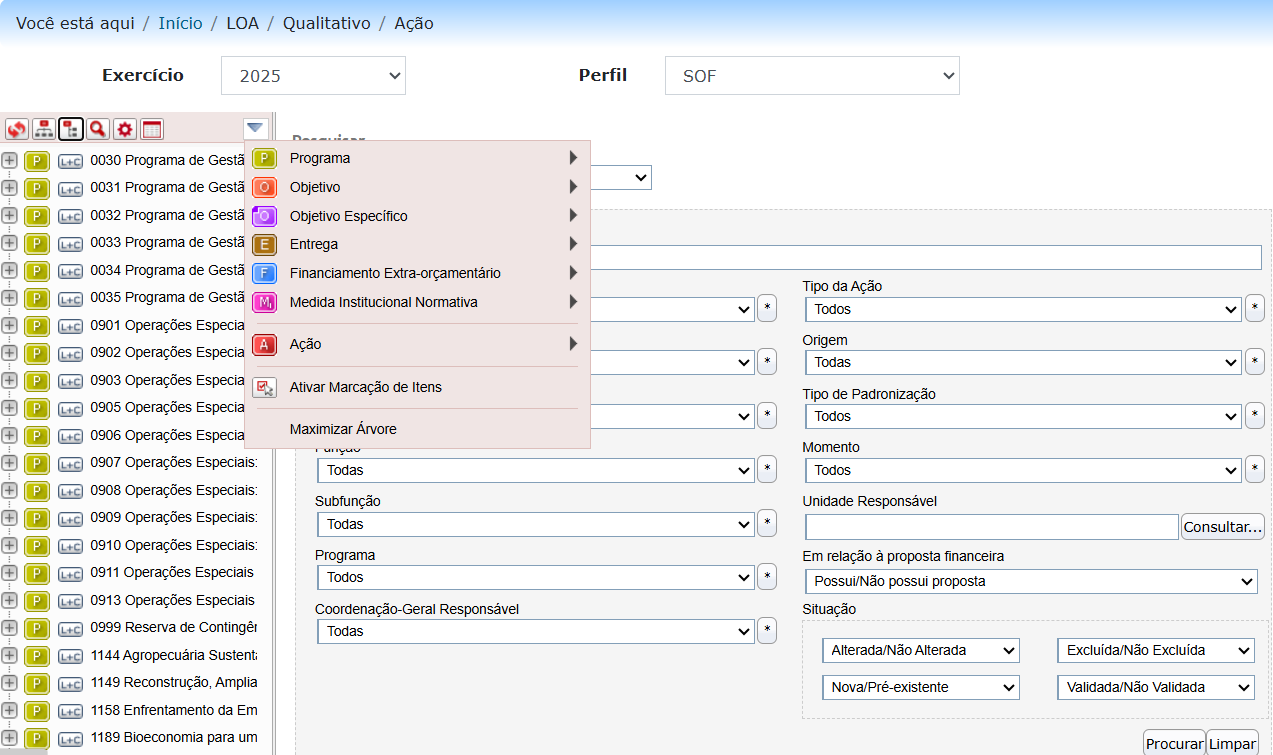Open the red gear settings icon
Screen dimensions: 1273x755
tap(124, 129)
